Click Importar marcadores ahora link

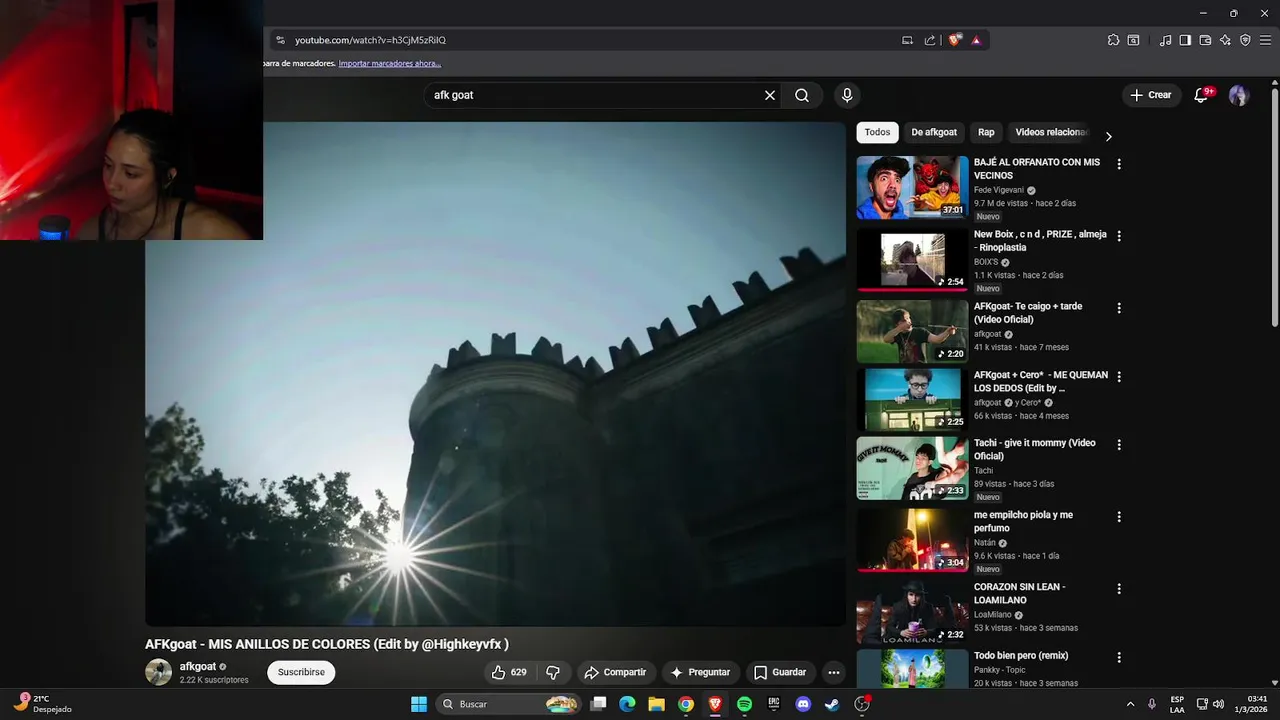pyautogui.click(x=390, y=63)
